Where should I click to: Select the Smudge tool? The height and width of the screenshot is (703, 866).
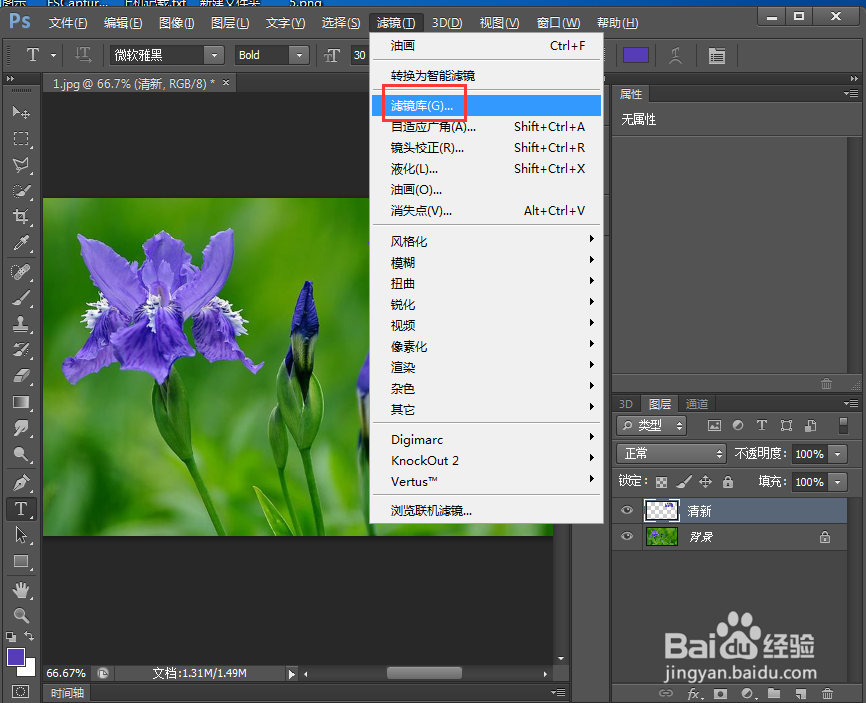(x=21, y=428)
